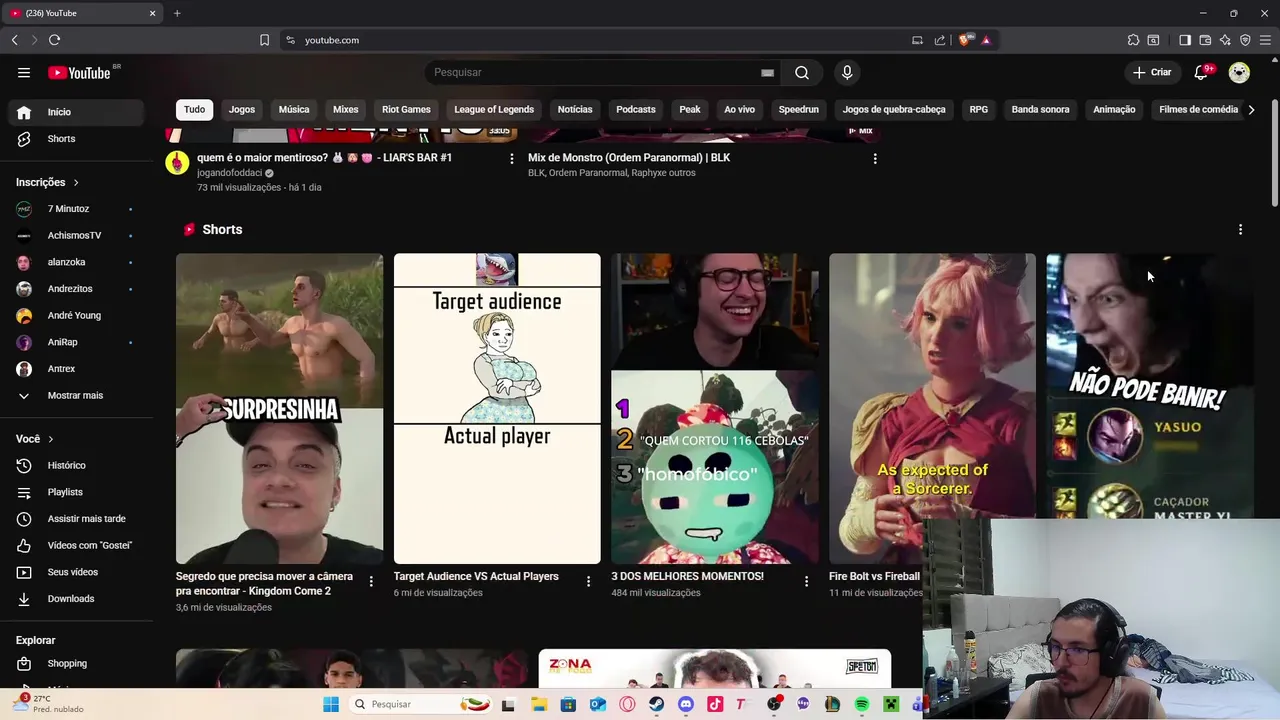Close the YouTube browser tab

pyautogui.click(x=152, y=13)
